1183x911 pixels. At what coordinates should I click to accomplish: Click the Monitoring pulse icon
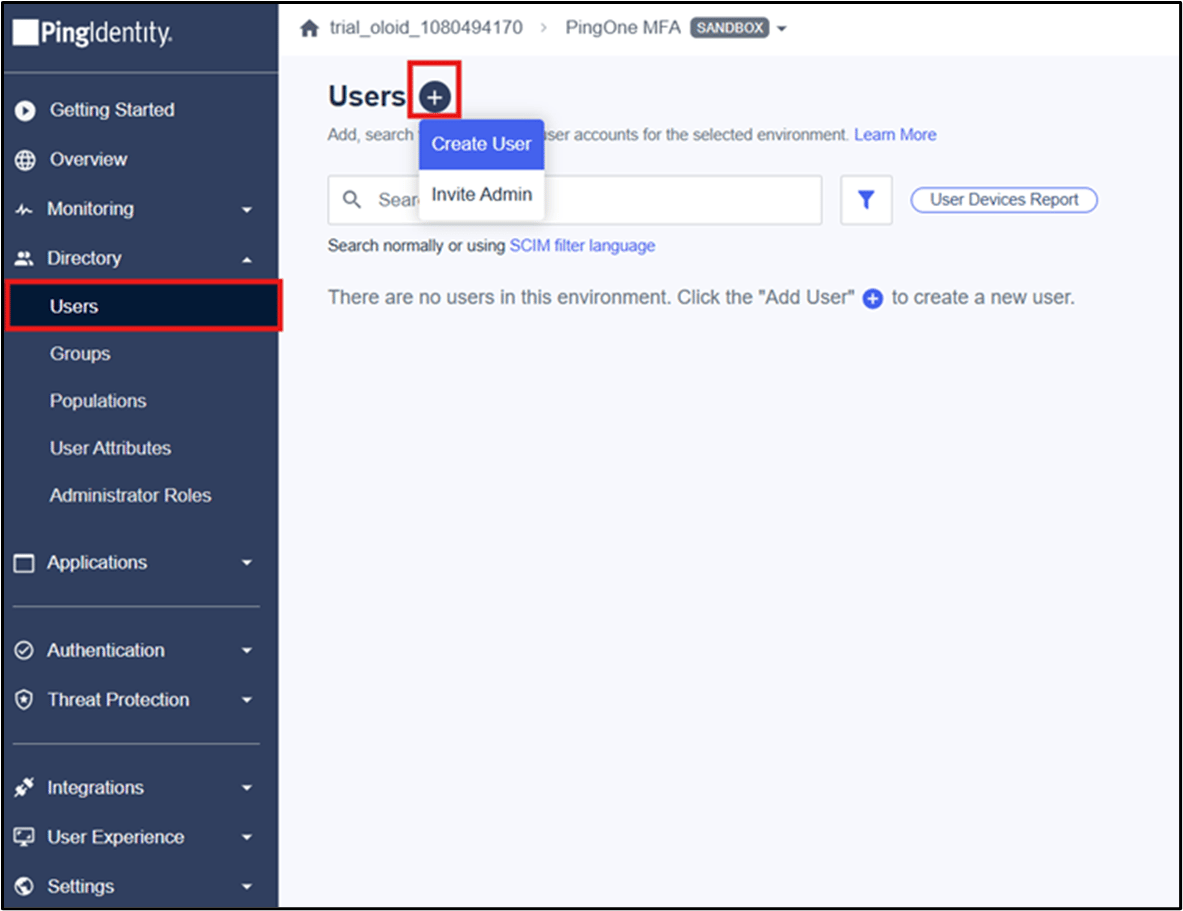[x=24, y=210]
